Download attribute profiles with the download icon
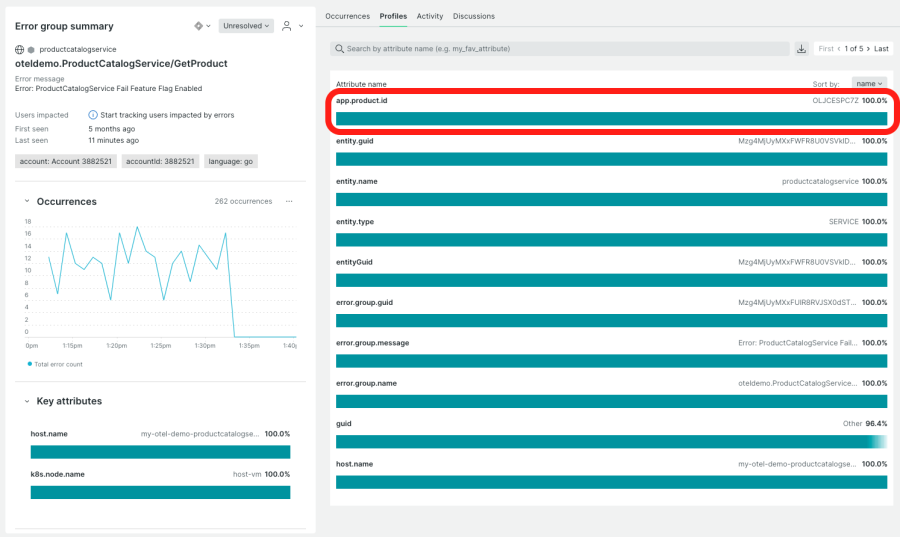 [801, 49]
